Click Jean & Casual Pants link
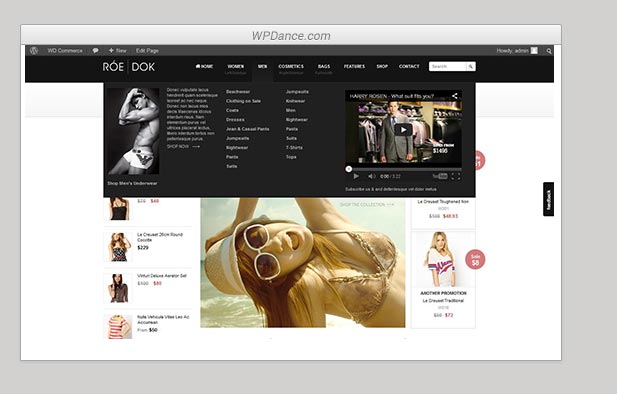The image size is (617, 394). [248, 129]
